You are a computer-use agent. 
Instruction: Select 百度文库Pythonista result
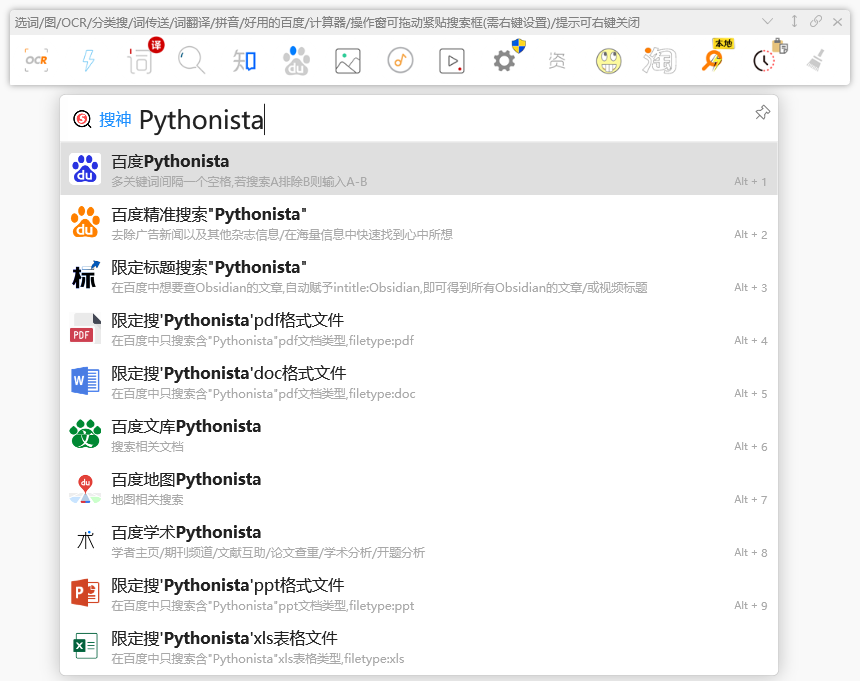419,434
